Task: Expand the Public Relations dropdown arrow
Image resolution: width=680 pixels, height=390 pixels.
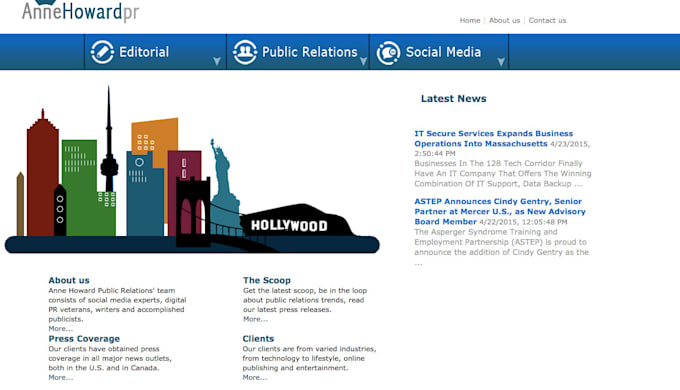Action: pyautogui.click(x=363, y=62)
